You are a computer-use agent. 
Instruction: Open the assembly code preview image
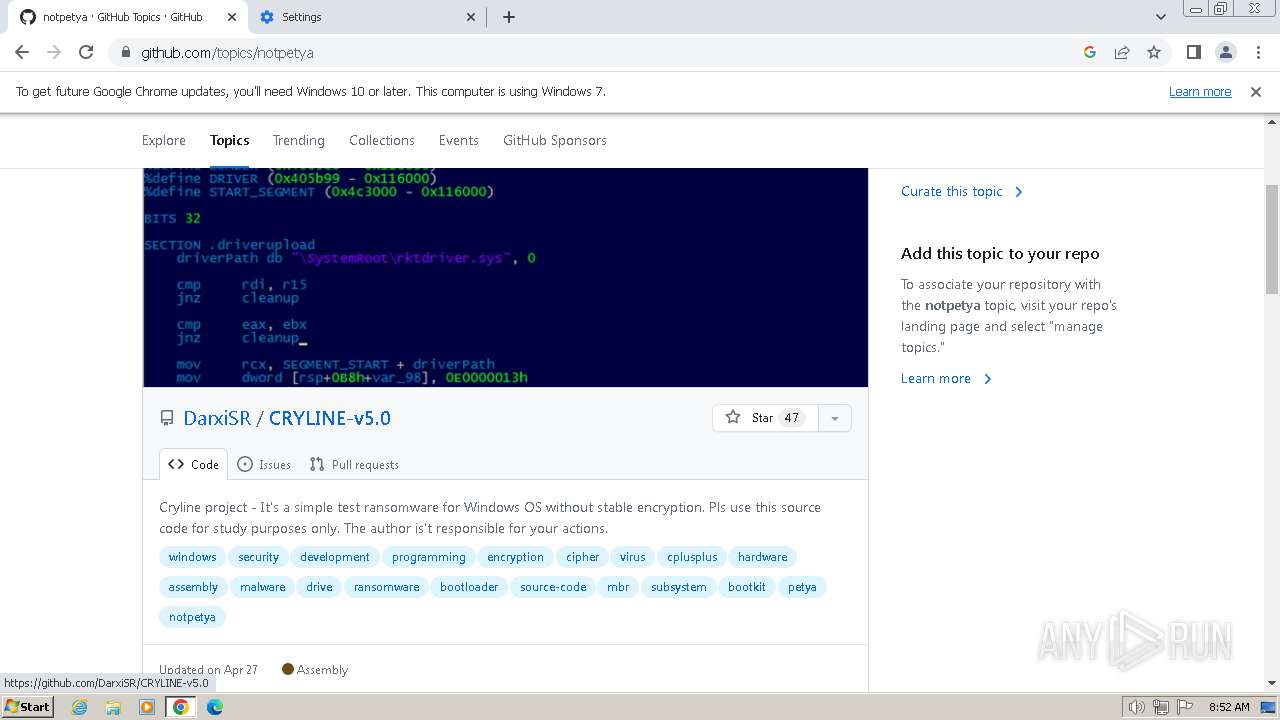505,277
